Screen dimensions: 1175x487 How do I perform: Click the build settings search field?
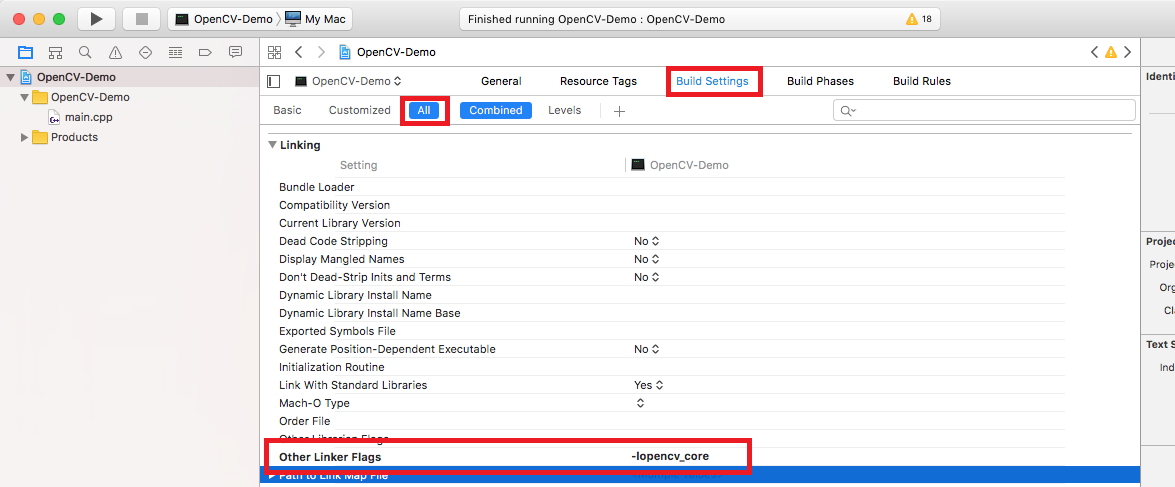pos(984,110)
